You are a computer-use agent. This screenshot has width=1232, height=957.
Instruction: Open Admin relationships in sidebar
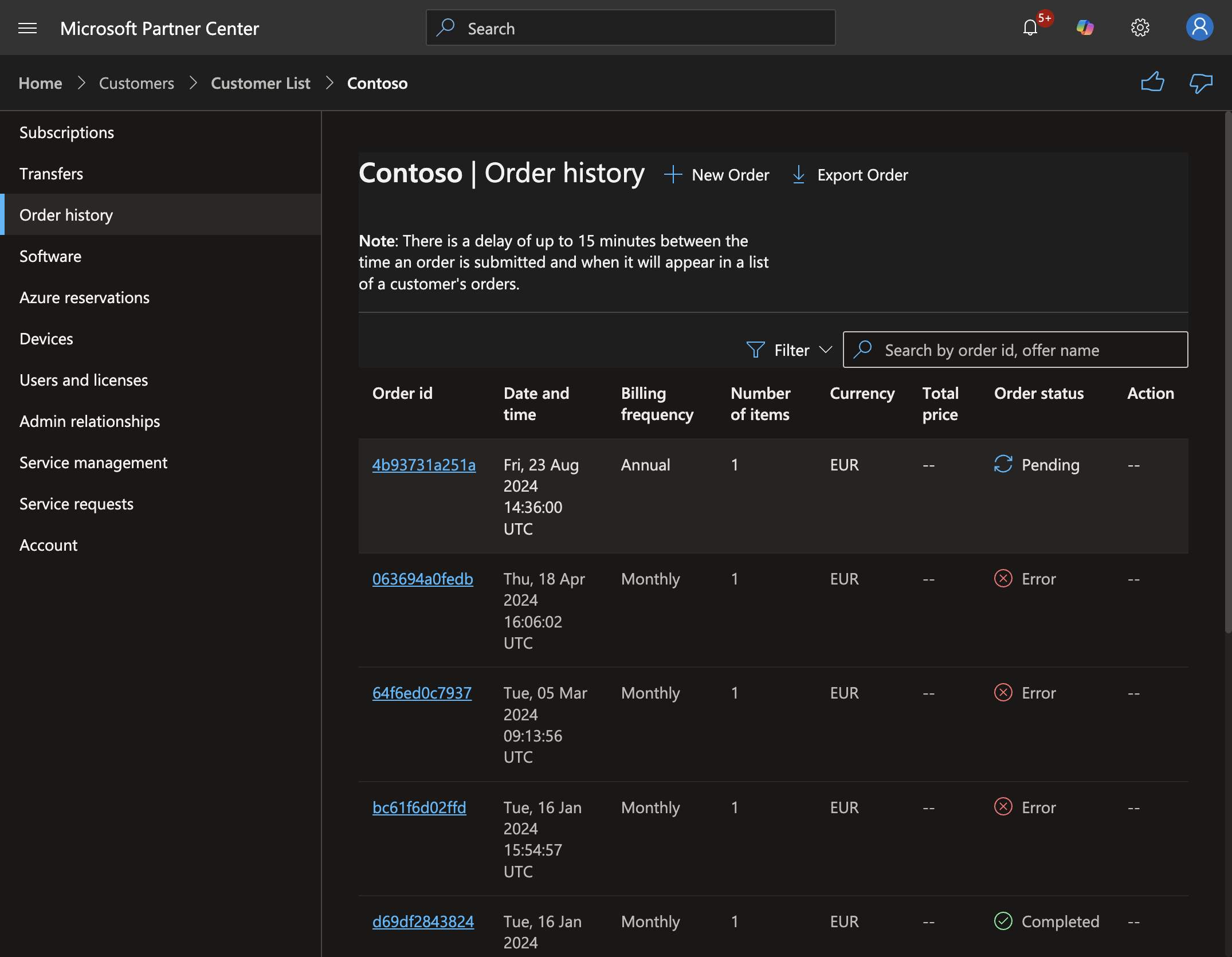pos(160,421)
